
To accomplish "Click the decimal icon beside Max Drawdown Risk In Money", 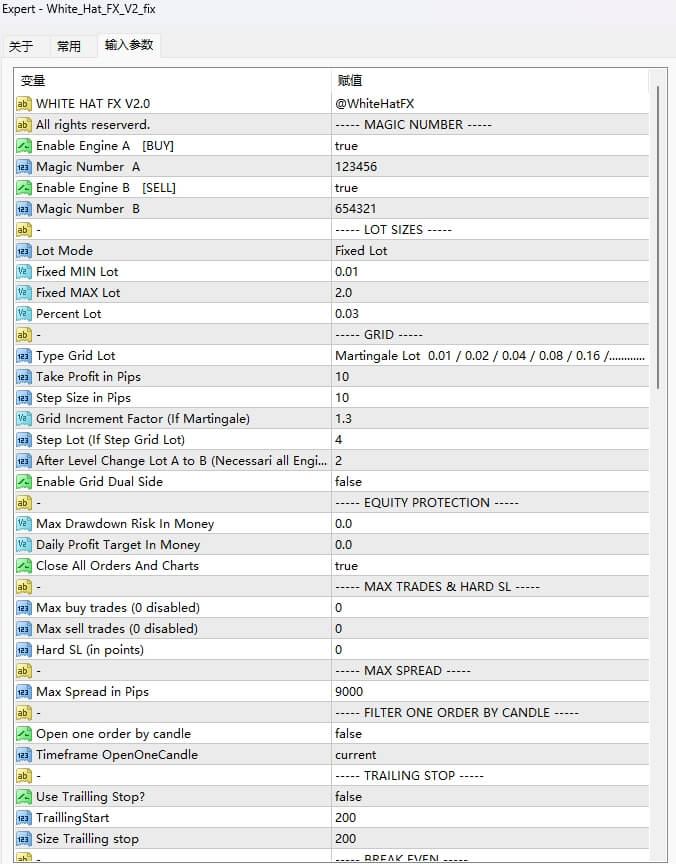I will click(24, 523).
